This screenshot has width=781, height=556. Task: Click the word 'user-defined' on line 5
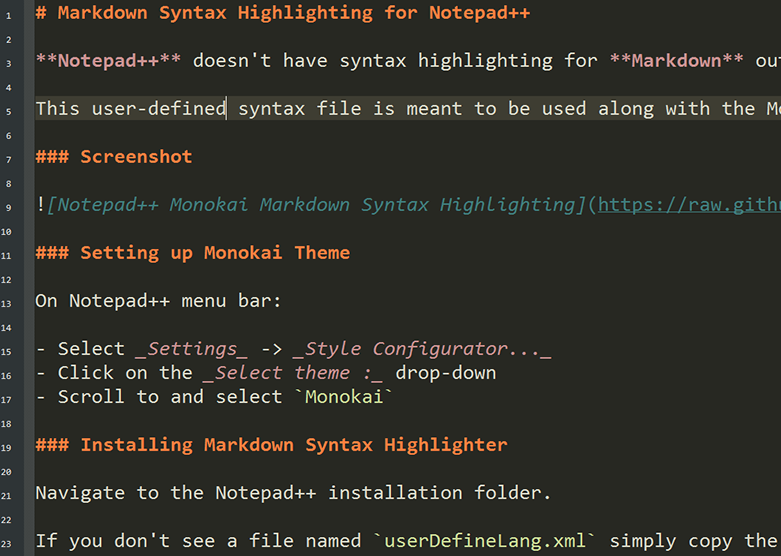(159, 109)
